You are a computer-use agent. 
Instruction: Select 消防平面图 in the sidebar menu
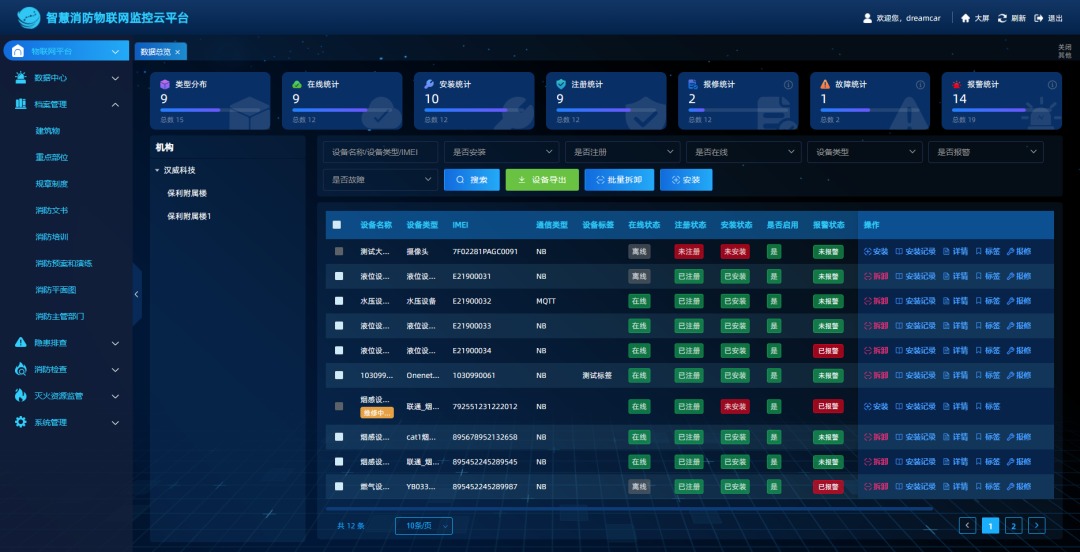(56, 290)
